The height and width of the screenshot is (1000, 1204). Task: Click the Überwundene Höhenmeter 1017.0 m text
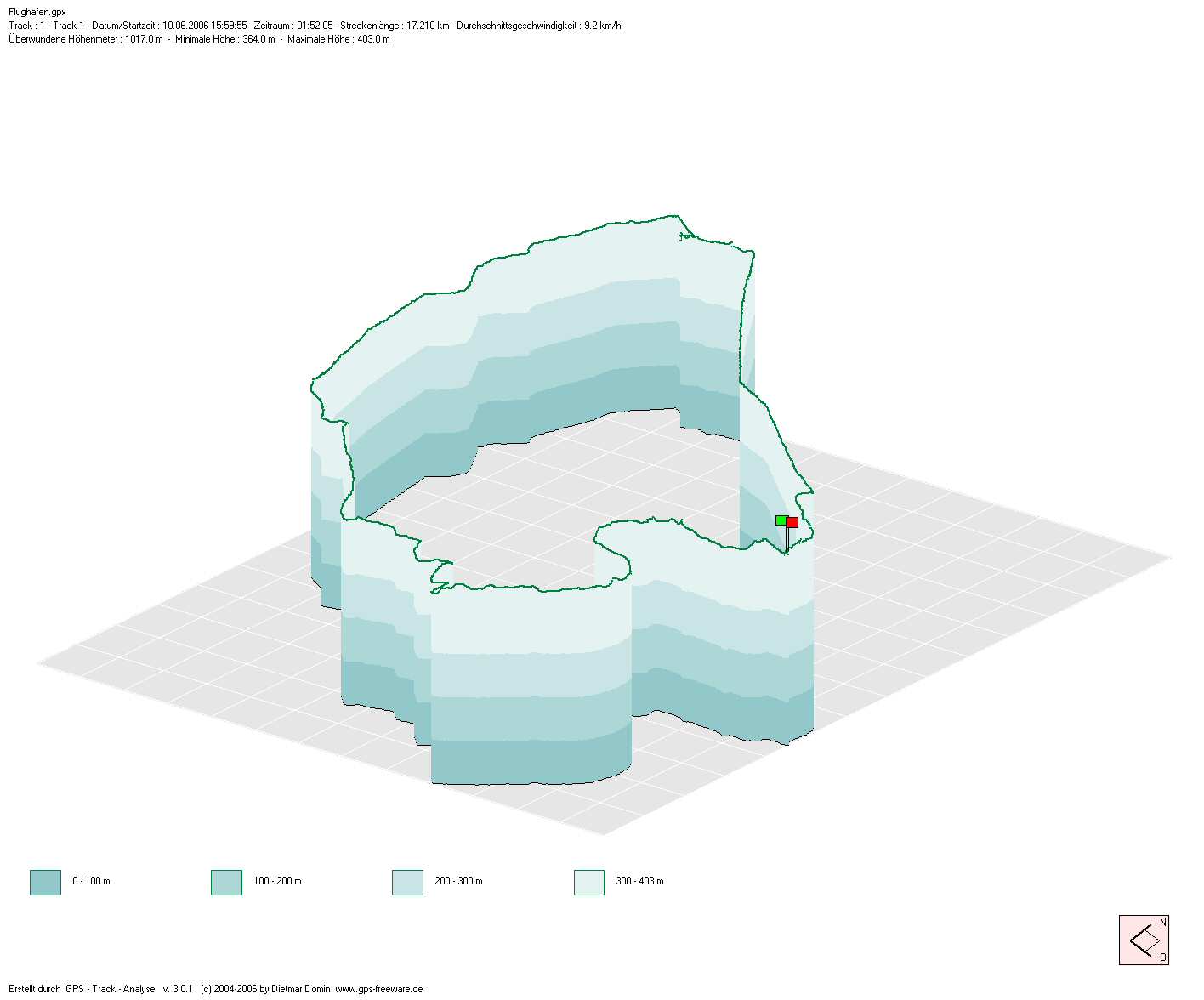pos(86,39)
